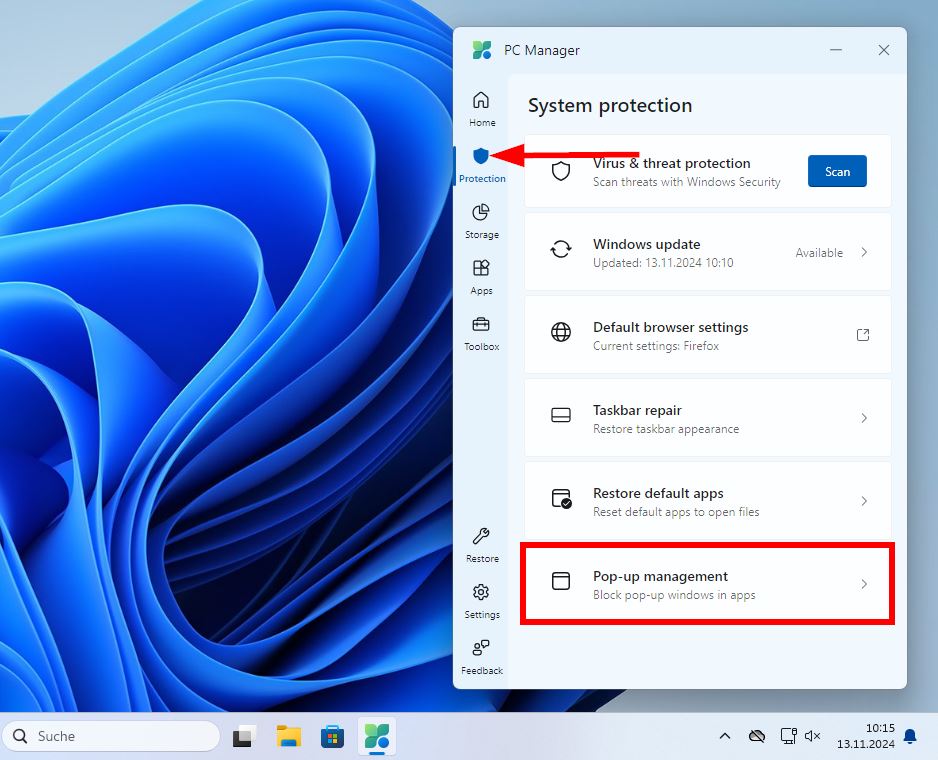Open Default browser settings externally
This screenshot has width=938, height=760.
click(862, 335)
